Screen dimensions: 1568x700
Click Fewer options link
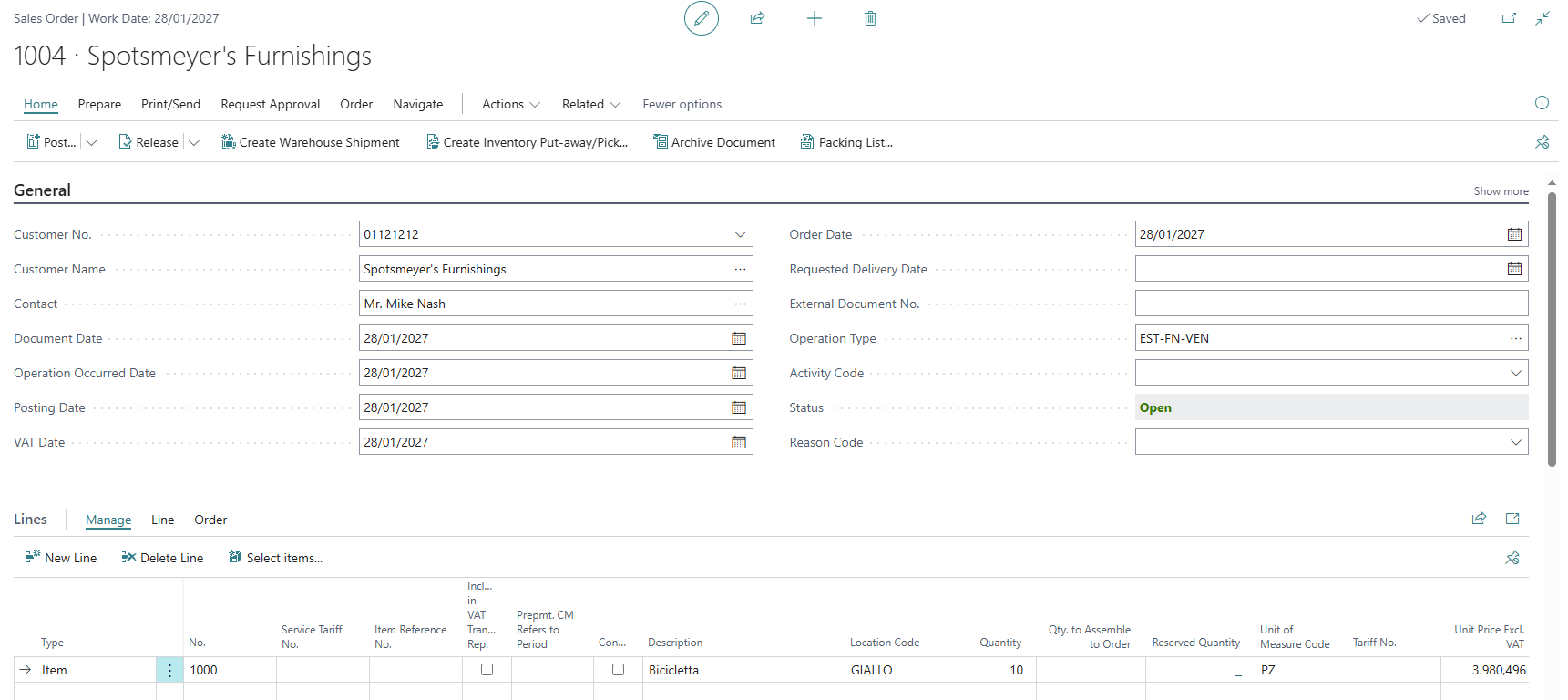[682, 104]
